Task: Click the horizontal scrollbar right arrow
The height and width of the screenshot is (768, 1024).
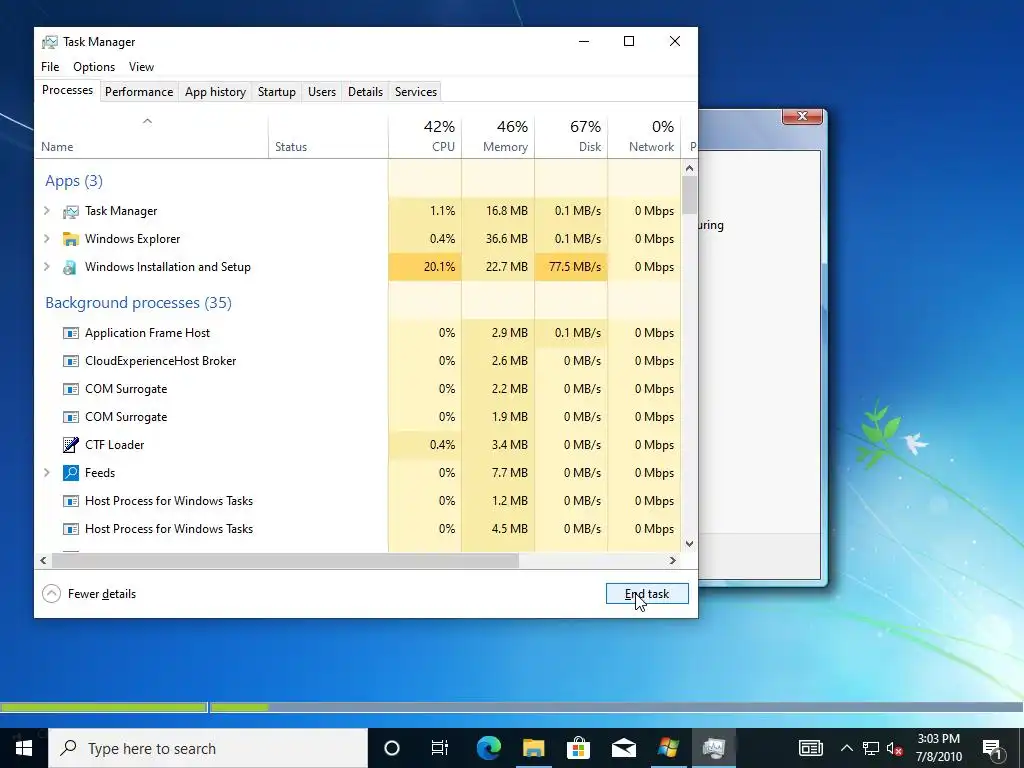Action: [673, 560]
